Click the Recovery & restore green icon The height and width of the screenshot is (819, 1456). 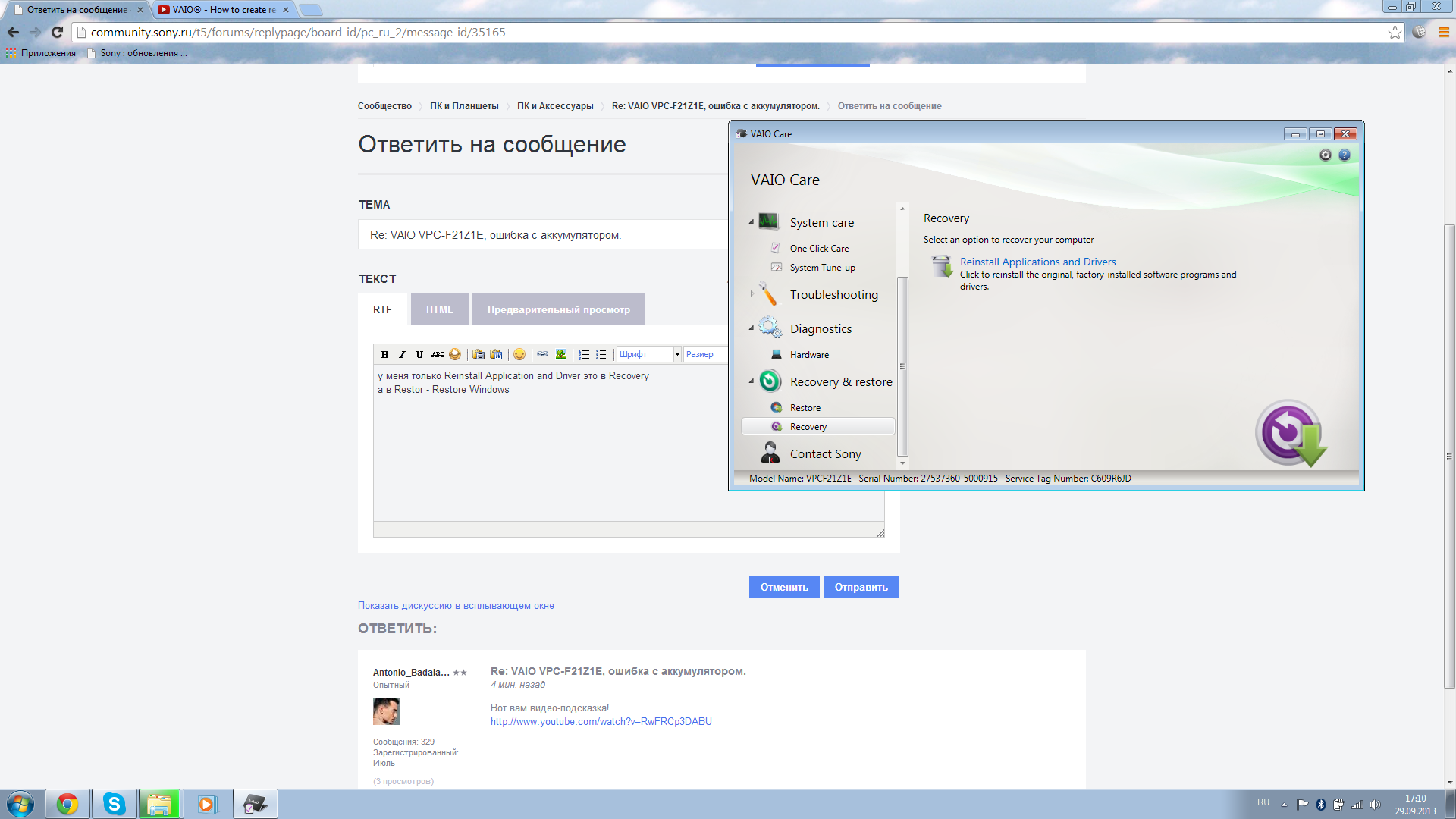point(770,381)
